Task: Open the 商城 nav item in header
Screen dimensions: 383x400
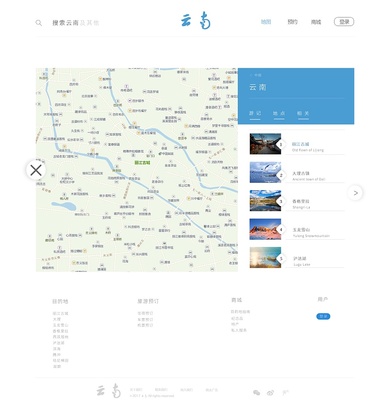Action: (316, 22)
